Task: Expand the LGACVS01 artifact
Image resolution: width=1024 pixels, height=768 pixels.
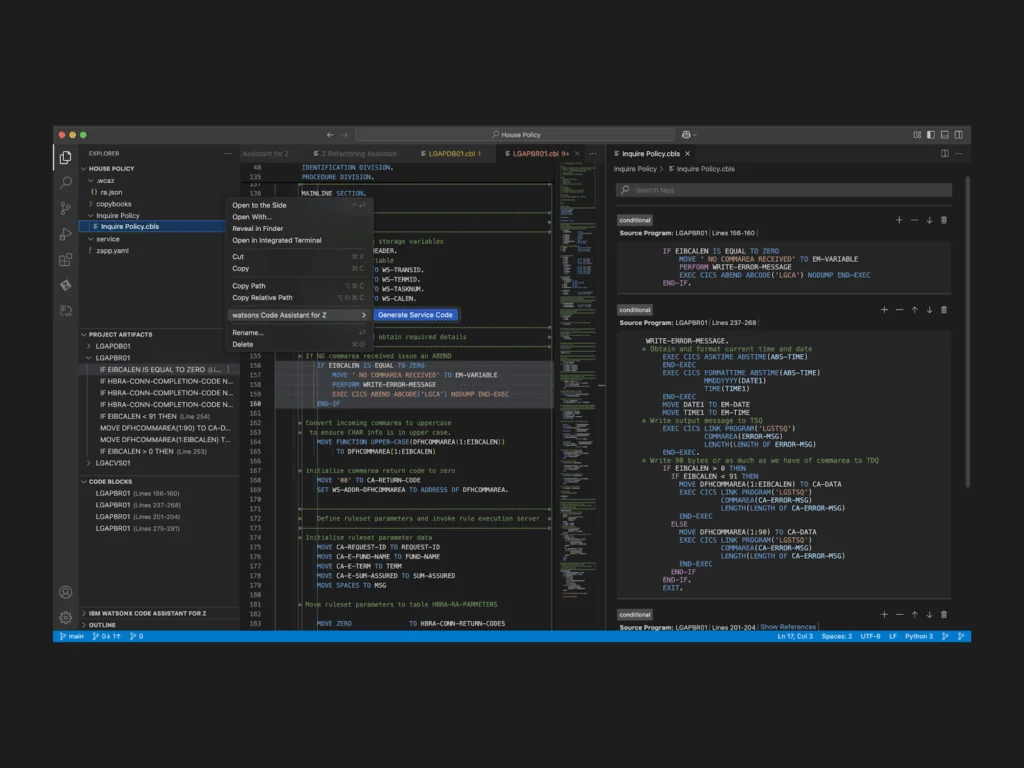Action: (x=89, y=463)
